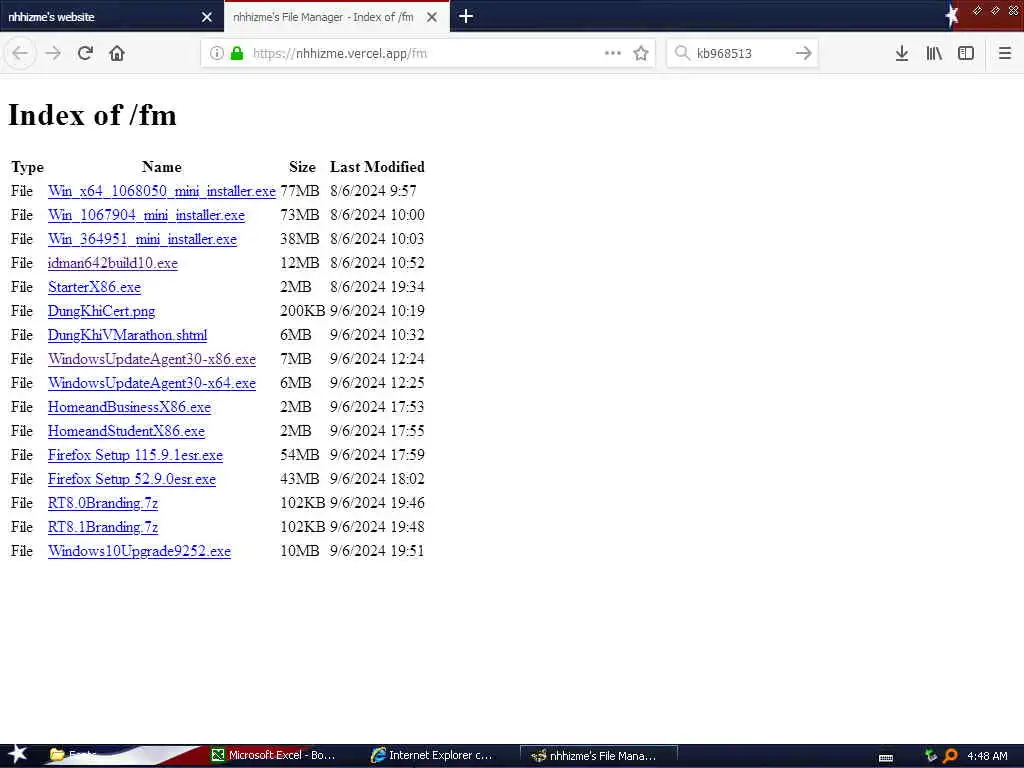This screenshot has width=1024, height=768.
Task: Click the Size column header
Action: coord(302,167)
